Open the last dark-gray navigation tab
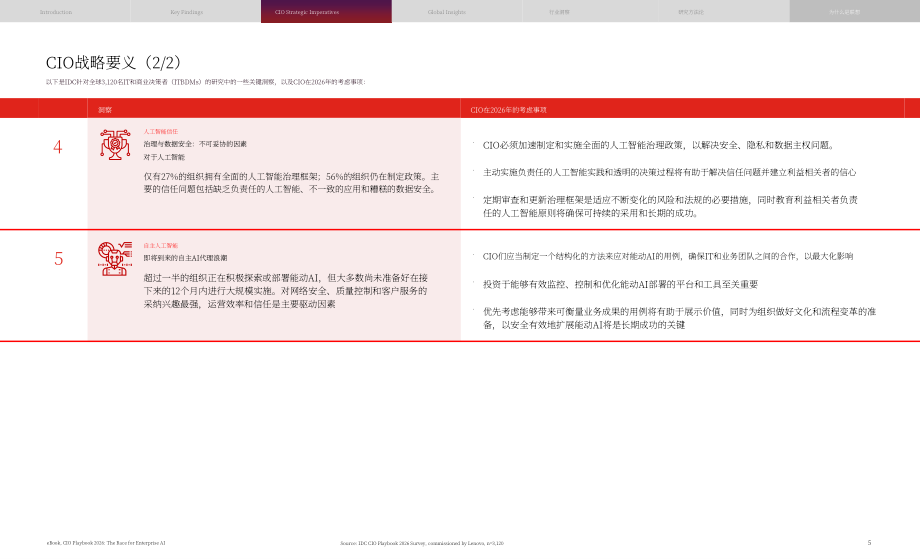920x559 pixels. click(x=855, y=11)
